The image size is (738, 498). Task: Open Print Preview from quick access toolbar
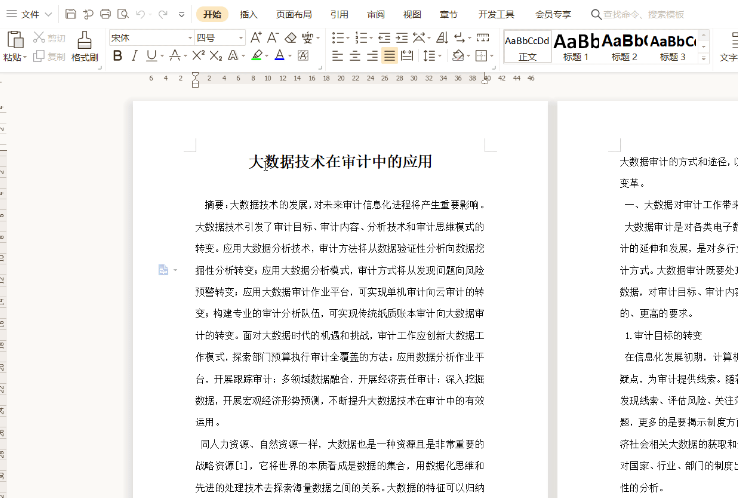click(121, 14)
